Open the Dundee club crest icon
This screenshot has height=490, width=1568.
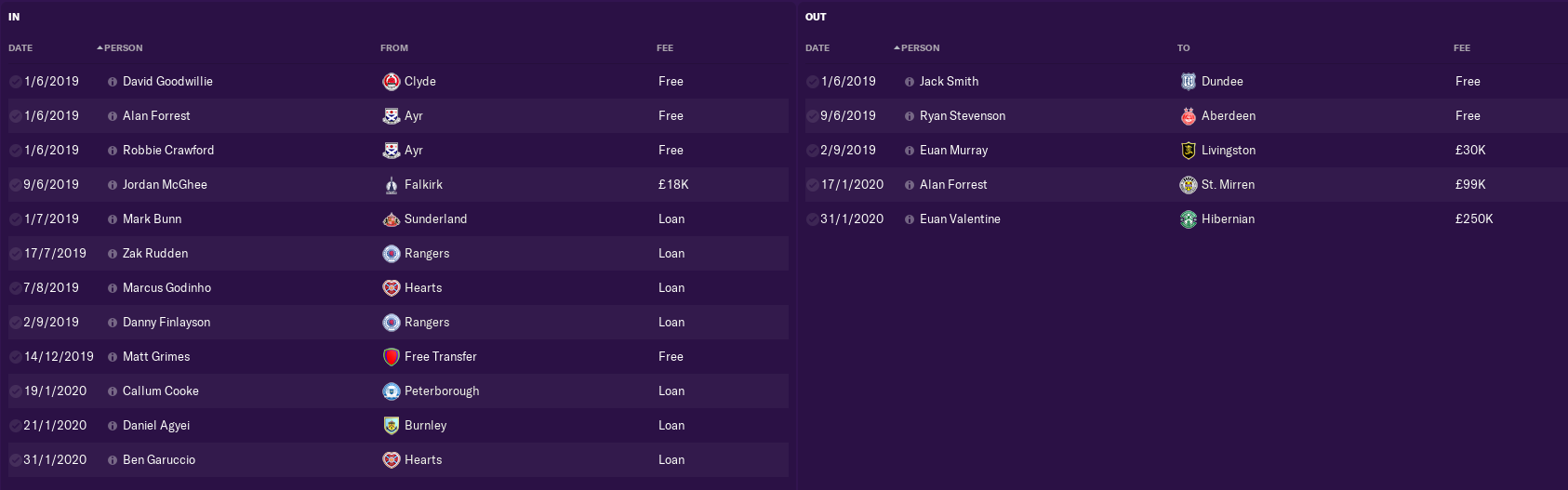[1189, 82]
